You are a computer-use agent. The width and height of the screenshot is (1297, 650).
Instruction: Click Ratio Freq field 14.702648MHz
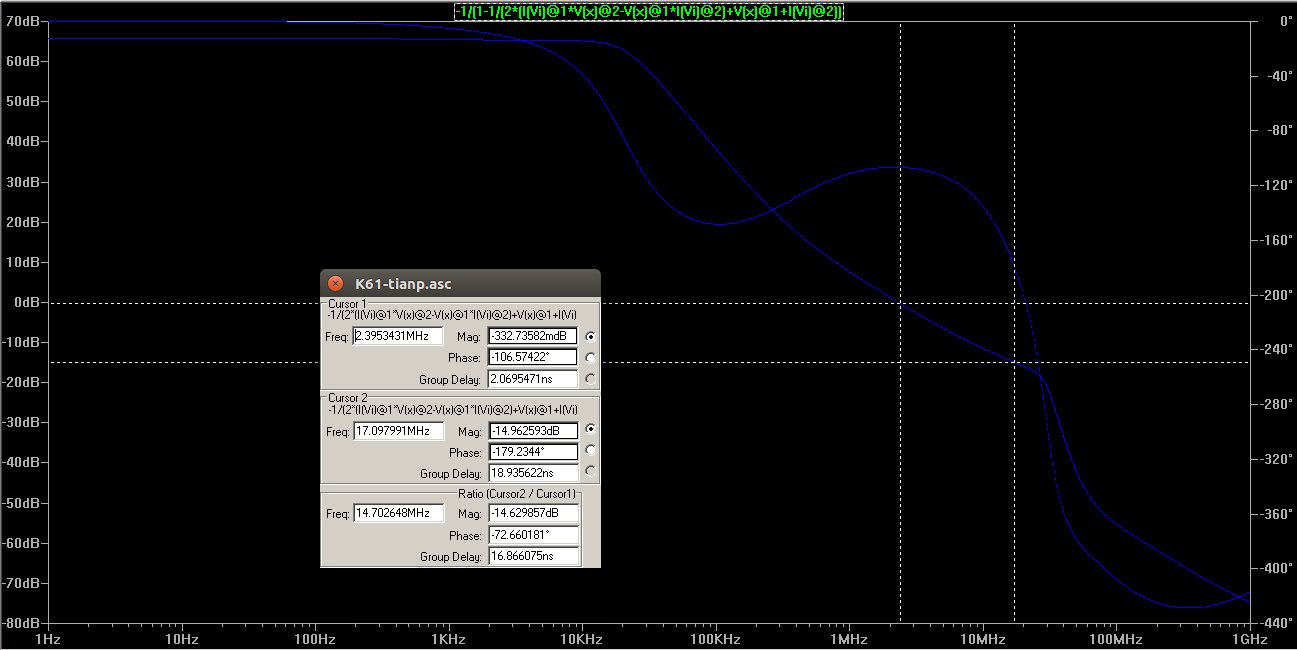pyautogui.click(x=398, y=513)
